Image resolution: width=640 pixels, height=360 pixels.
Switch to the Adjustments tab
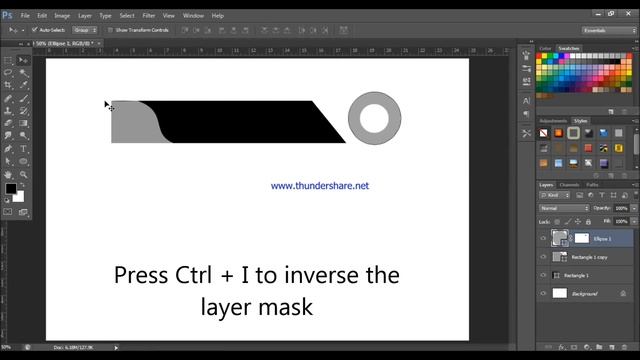[553, 121]
